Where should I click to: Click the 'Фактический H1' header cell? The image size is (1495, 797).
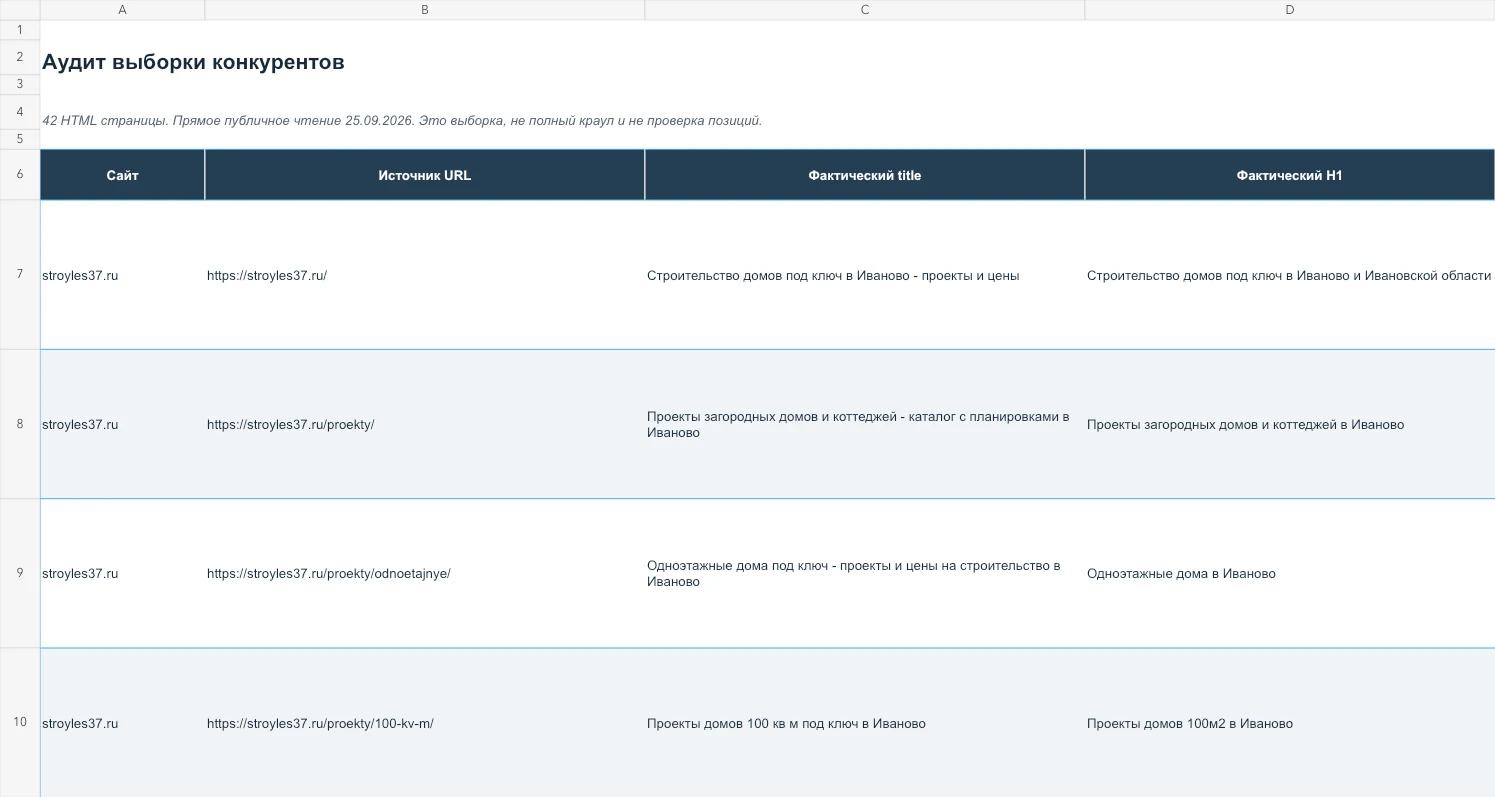point(1290,175)
